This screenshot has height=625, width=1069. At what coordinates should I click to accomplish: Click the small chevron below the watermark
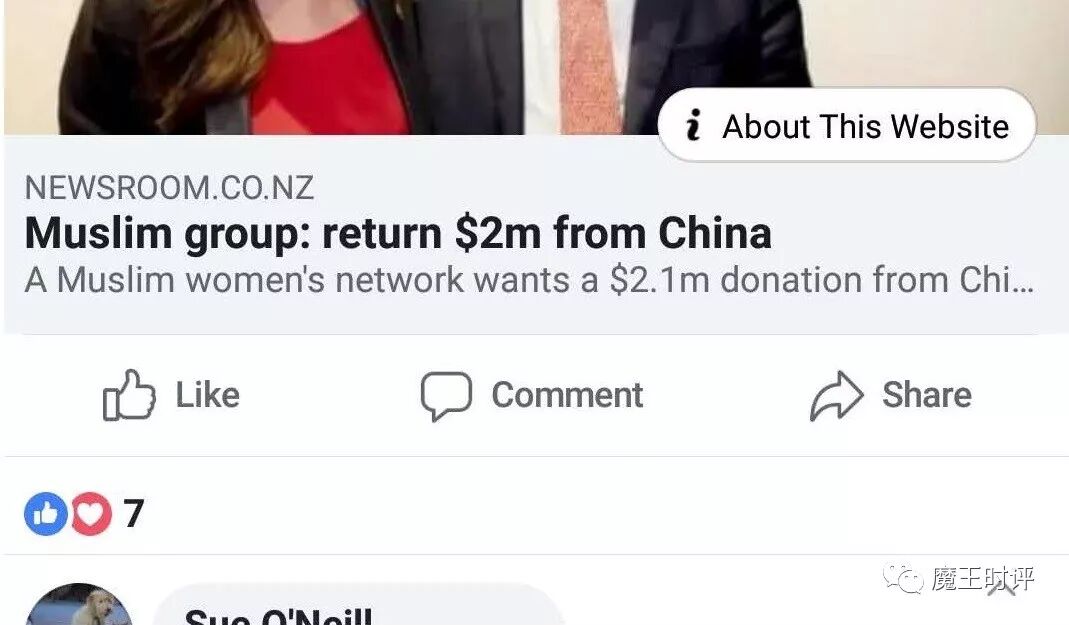[x=1001, y=589]
